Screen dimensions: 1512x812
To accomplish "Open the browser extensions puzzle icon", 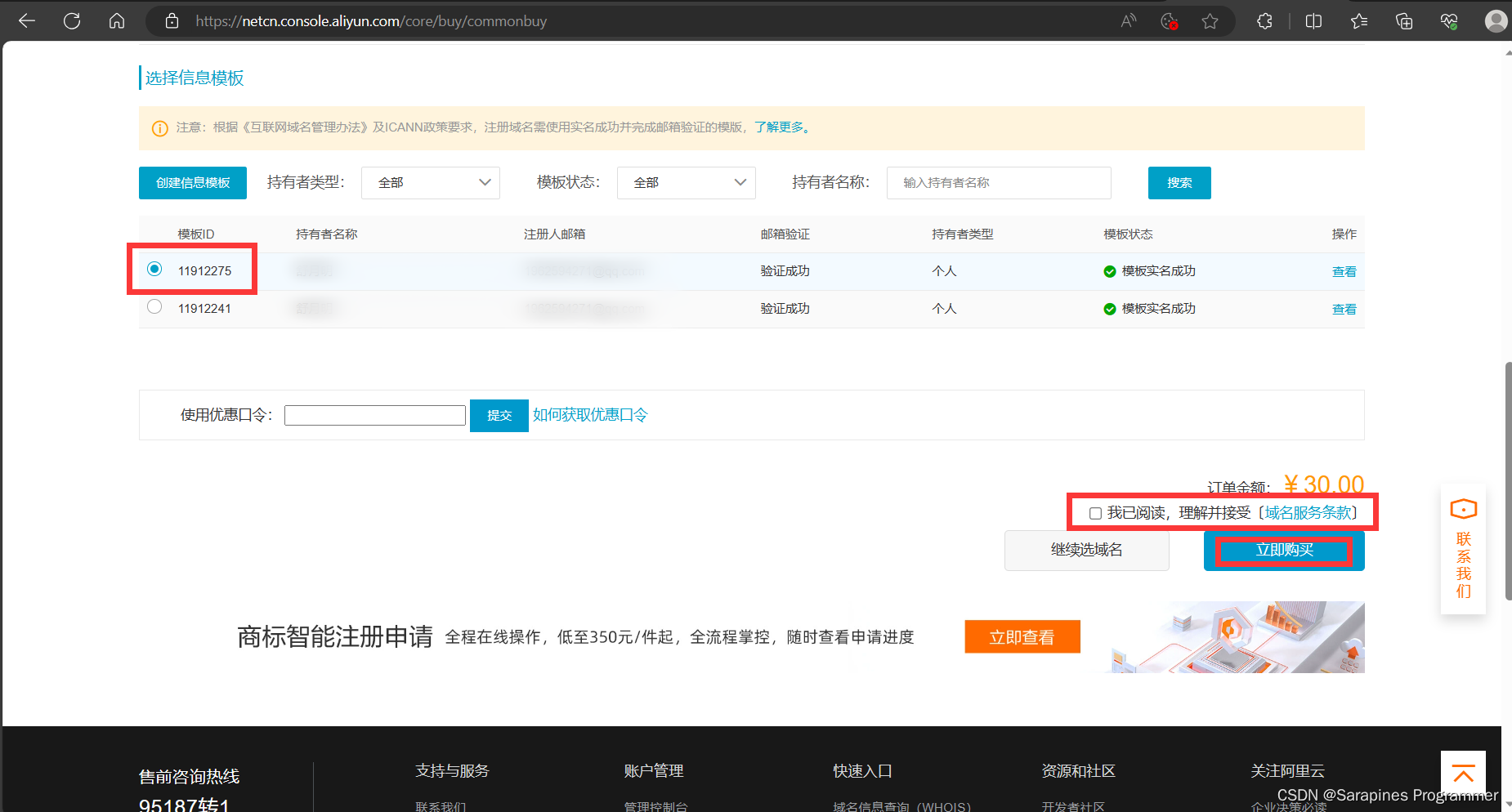I will point(1264,21).
